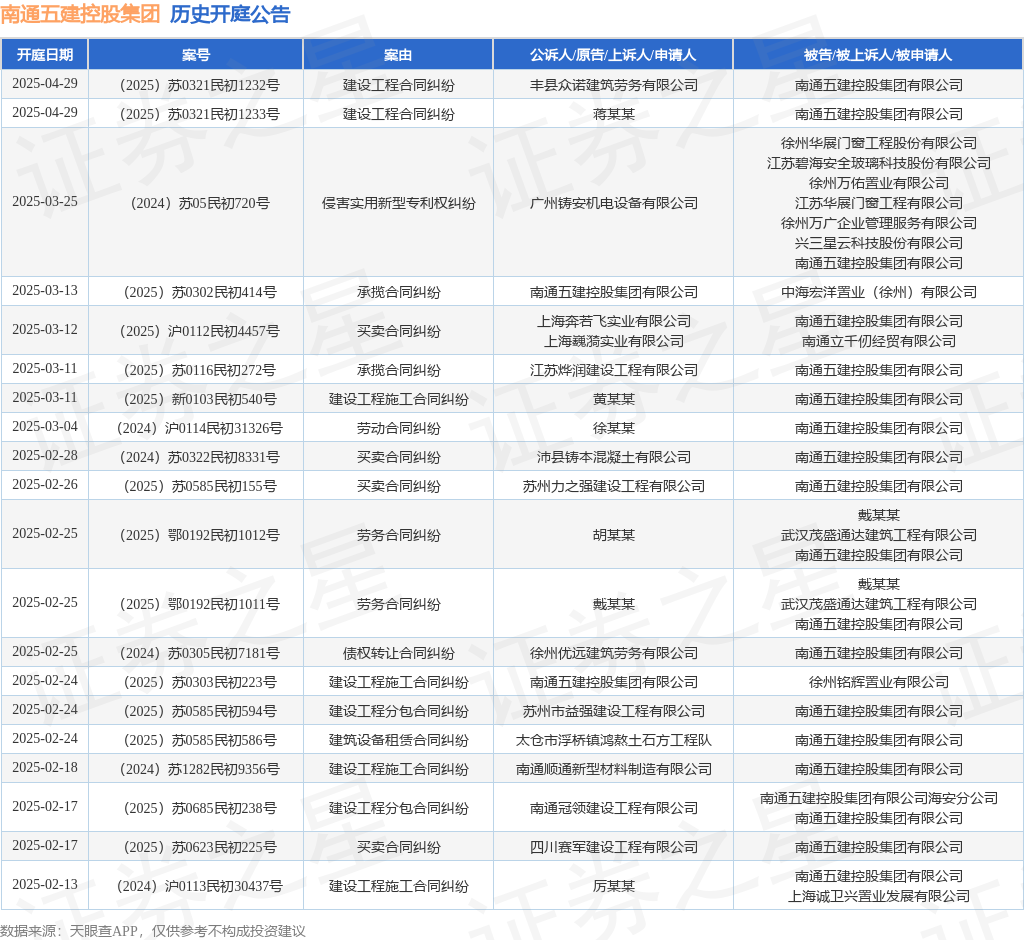Select plaintiff 广州铸安机电设备有限公司
The height and width of the screenshot is (940, 1024).
614,203
